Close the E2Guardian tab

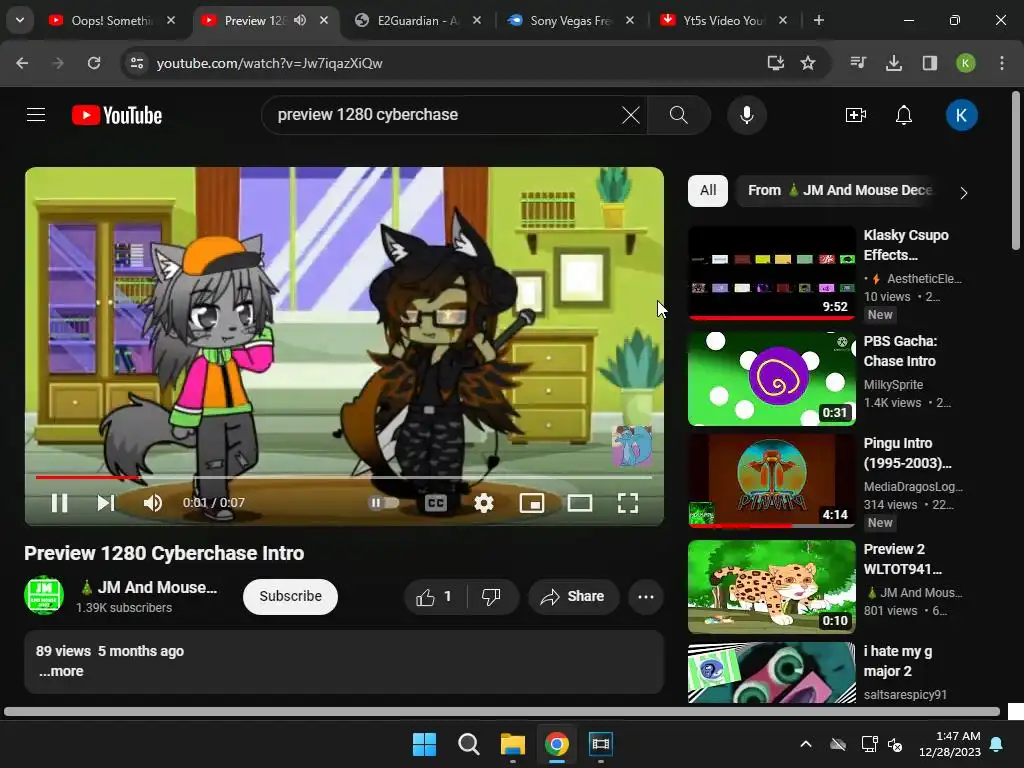point(477,20)
